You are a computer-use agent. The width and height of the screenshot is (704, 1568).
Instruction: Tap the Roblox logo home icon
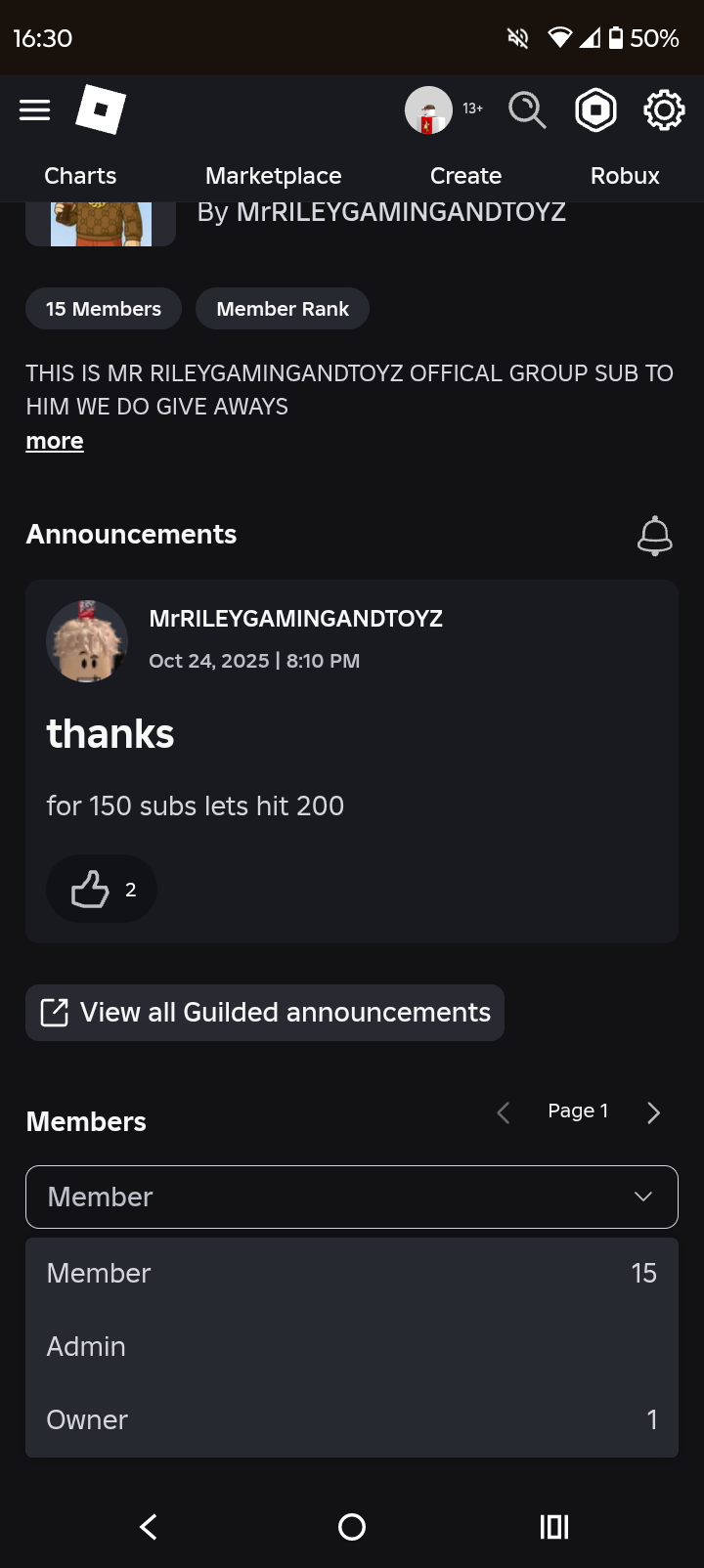coord(101,109)
